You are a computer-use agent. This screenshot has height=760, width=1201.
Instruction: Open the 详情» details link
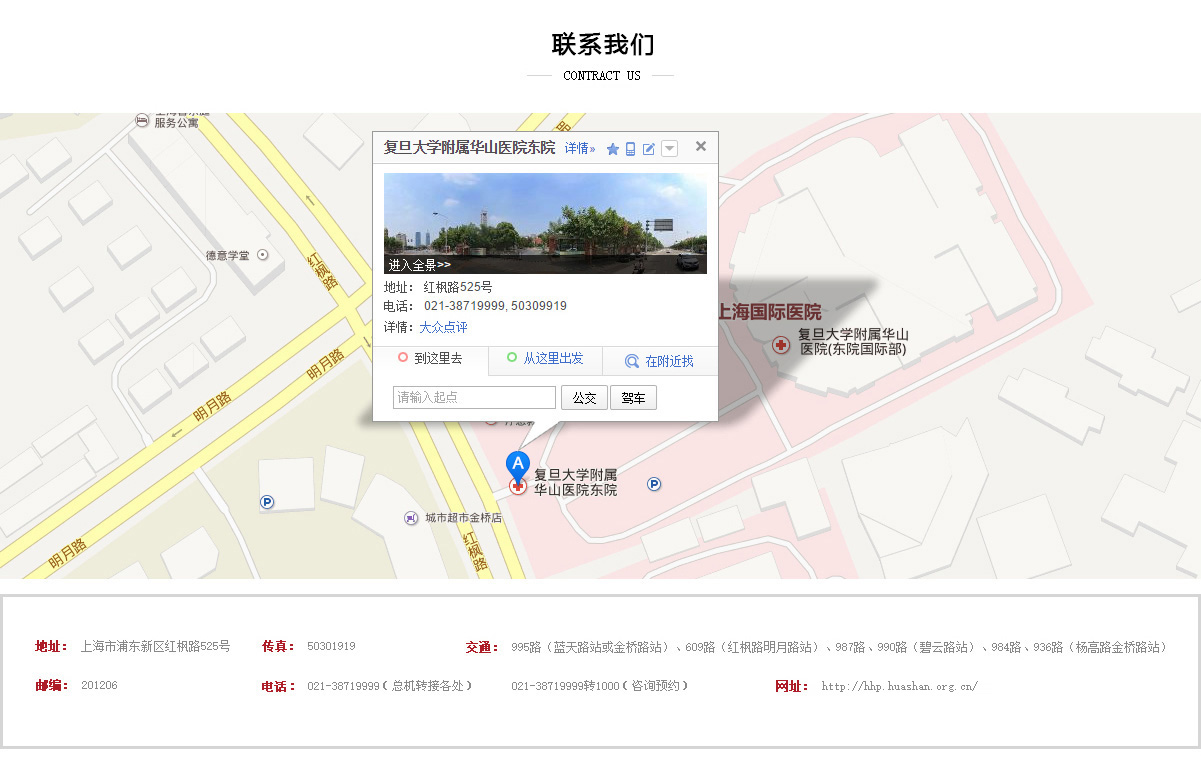(579, 148)
